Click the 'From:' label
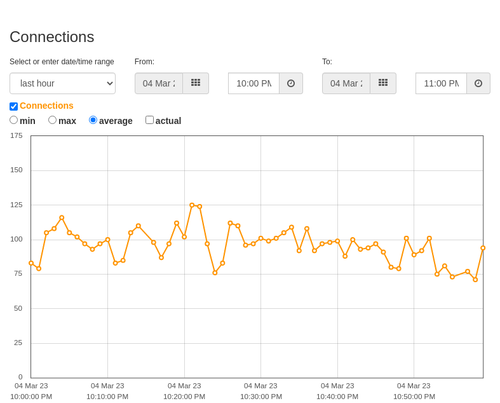 pyautogui.click(x=144, y=62)
